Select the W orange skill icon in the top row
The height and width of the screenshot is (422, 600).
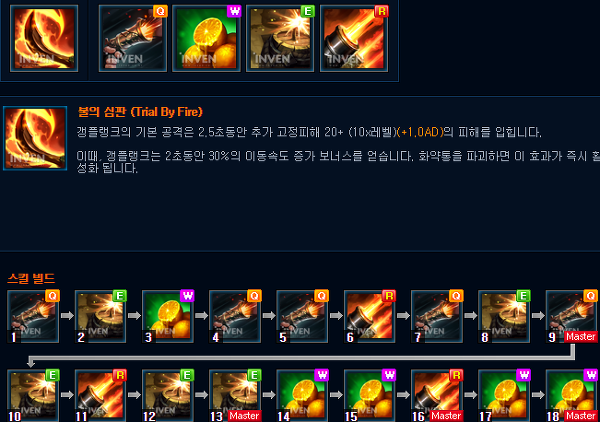[x=206, y=38]
